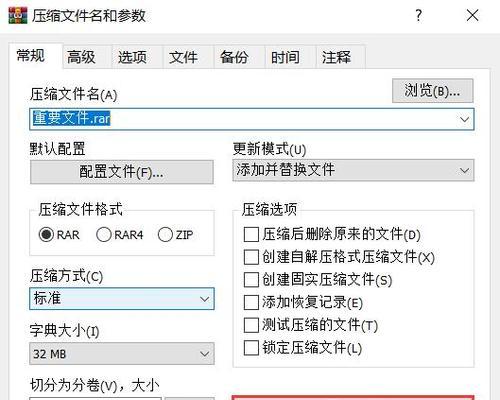Expand 字典大小 32 MB dropdown
500x400 pixels.
122,354
